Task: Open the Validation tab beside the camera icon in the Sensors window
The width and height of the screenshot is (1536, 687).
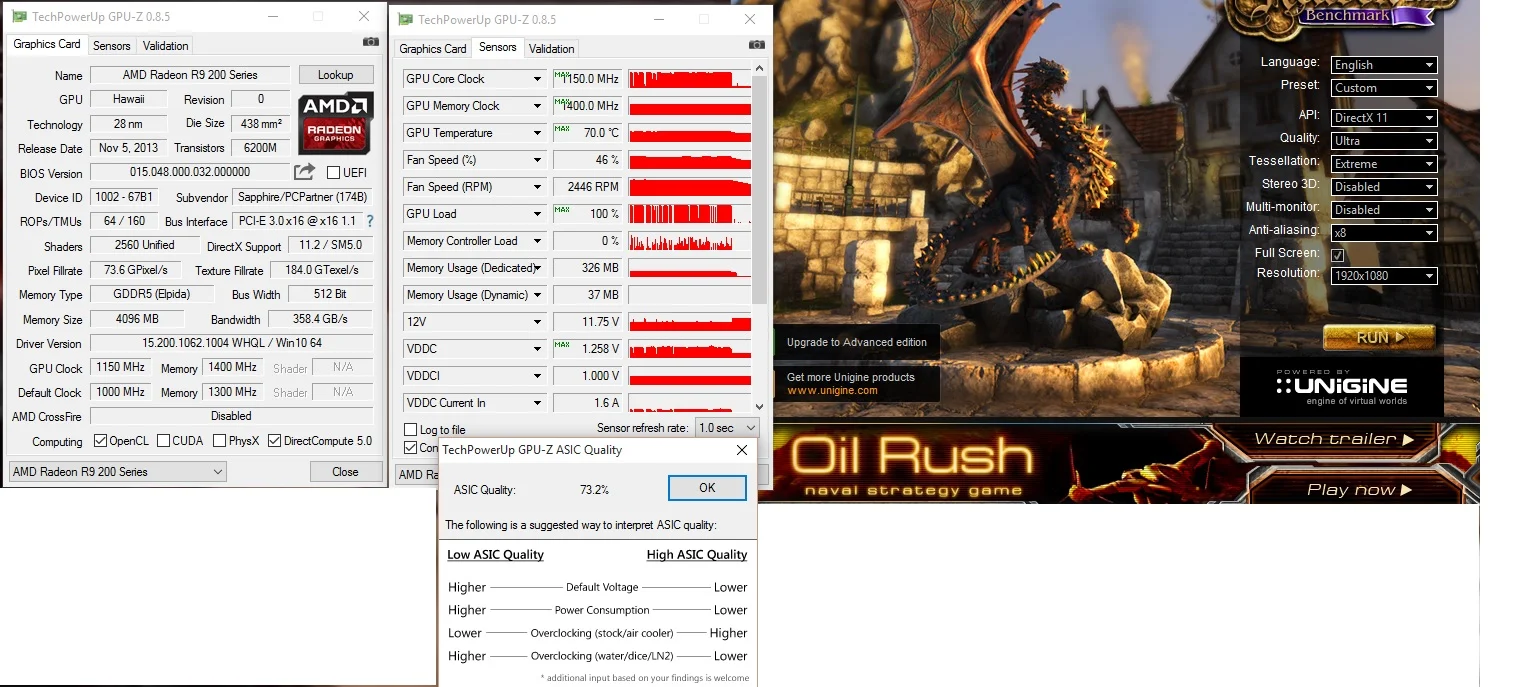Action: [x=552, y=49]
